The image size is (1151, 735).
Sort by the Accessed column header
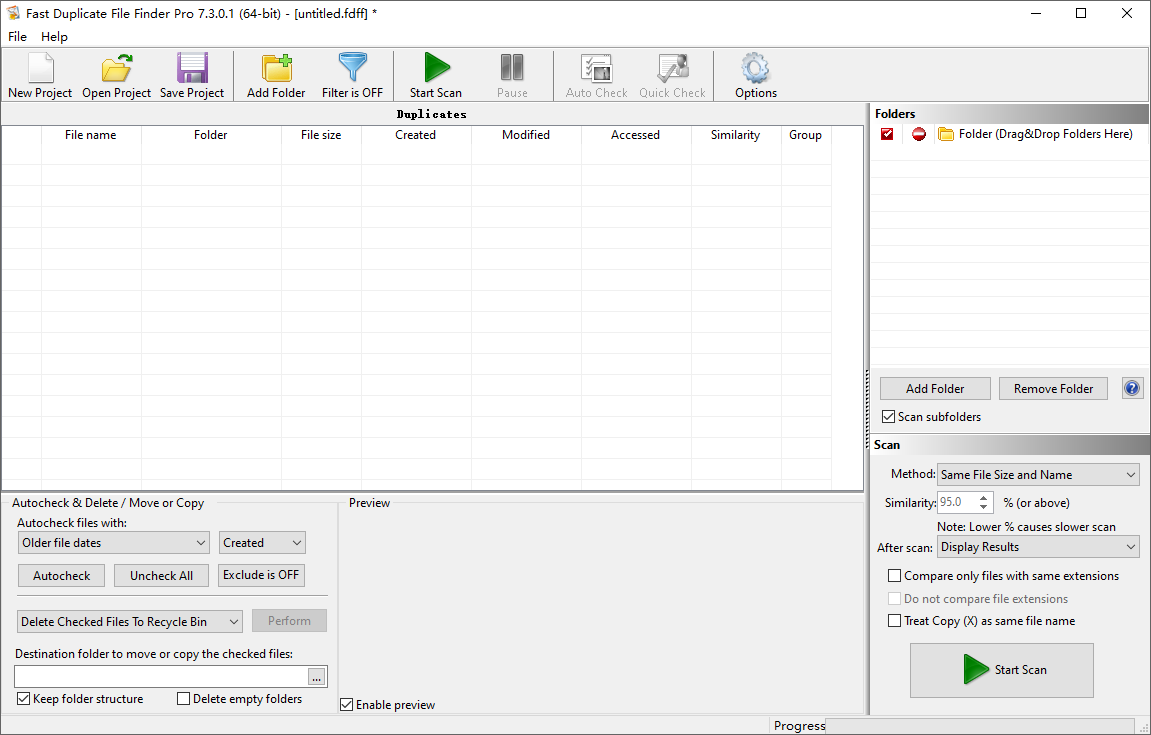click(636, 135)
